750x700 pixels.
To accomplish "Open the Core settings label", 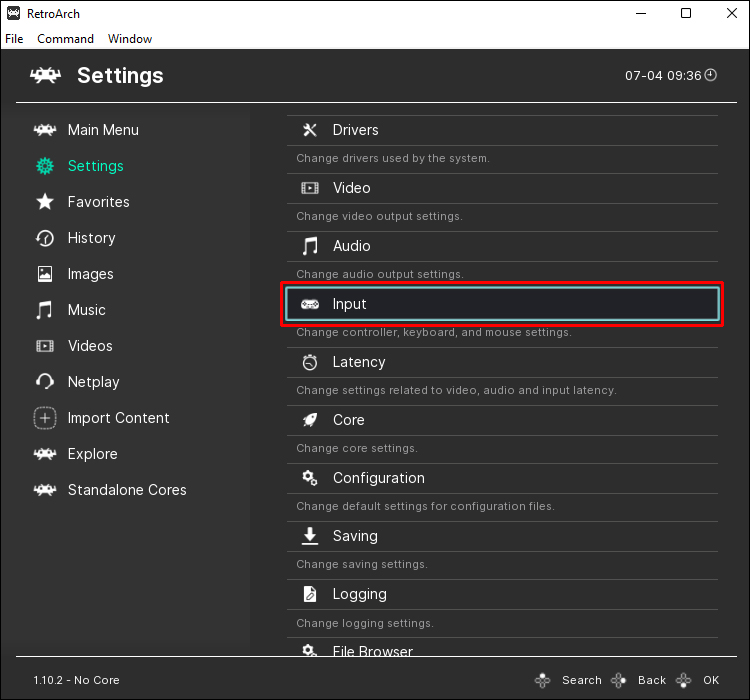I will point(349,420).
